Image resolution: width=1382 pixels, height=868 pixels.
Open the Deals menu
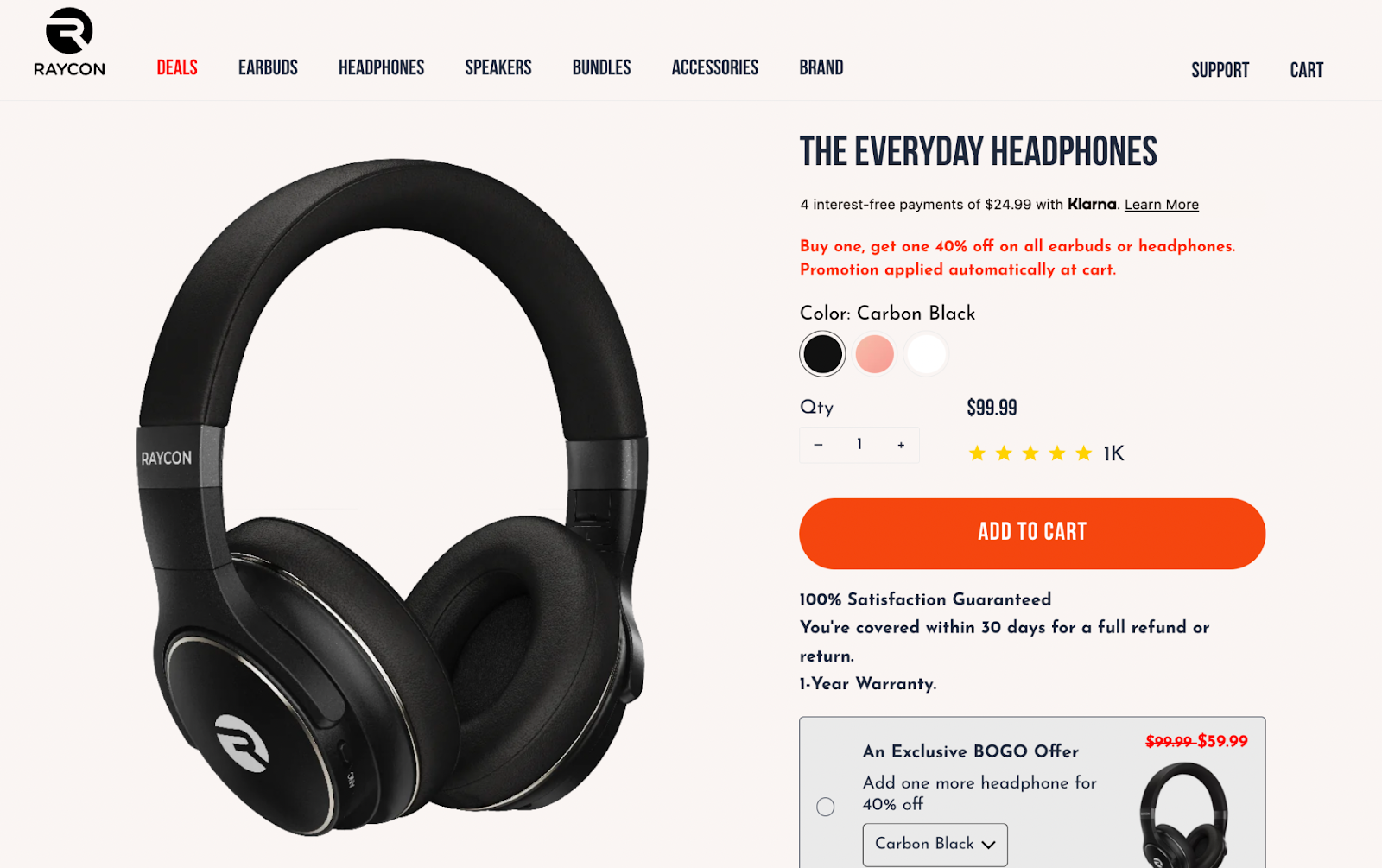click(x=177, y=67)
